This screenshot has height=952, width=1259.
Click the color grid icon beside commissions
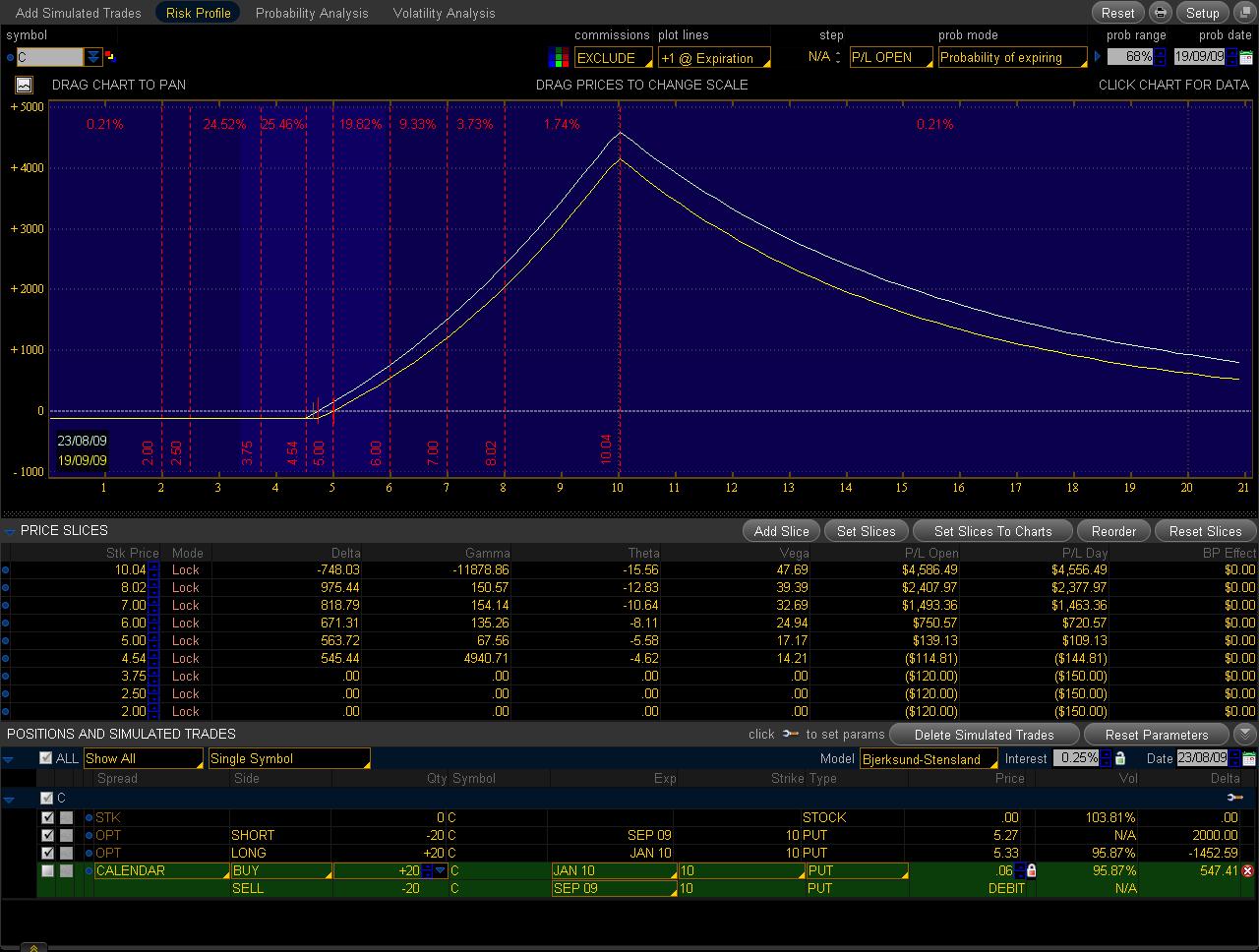(558, 58)
